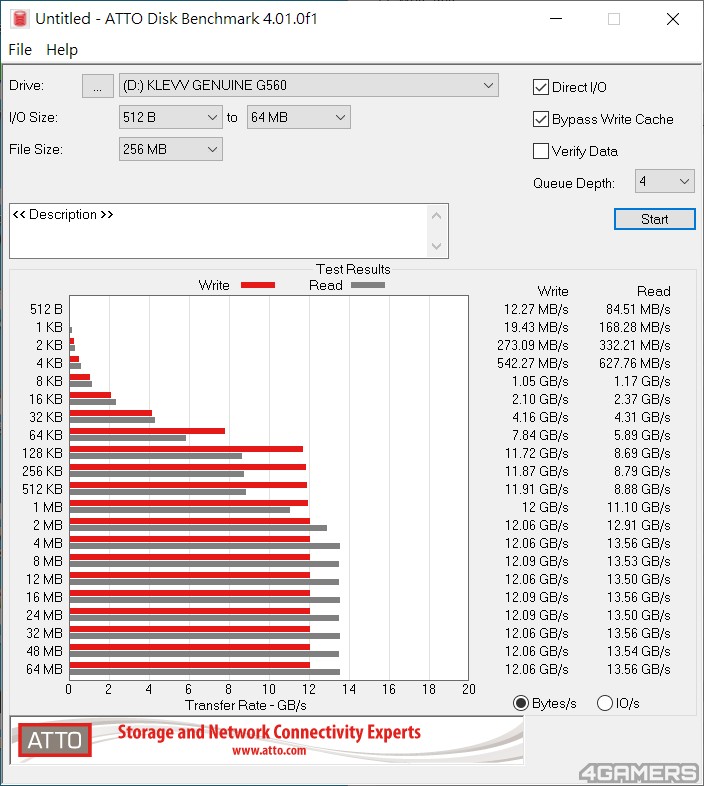
Task: Click the Storage and Network Connectivity Experts banner
Action: pos(269,732)
